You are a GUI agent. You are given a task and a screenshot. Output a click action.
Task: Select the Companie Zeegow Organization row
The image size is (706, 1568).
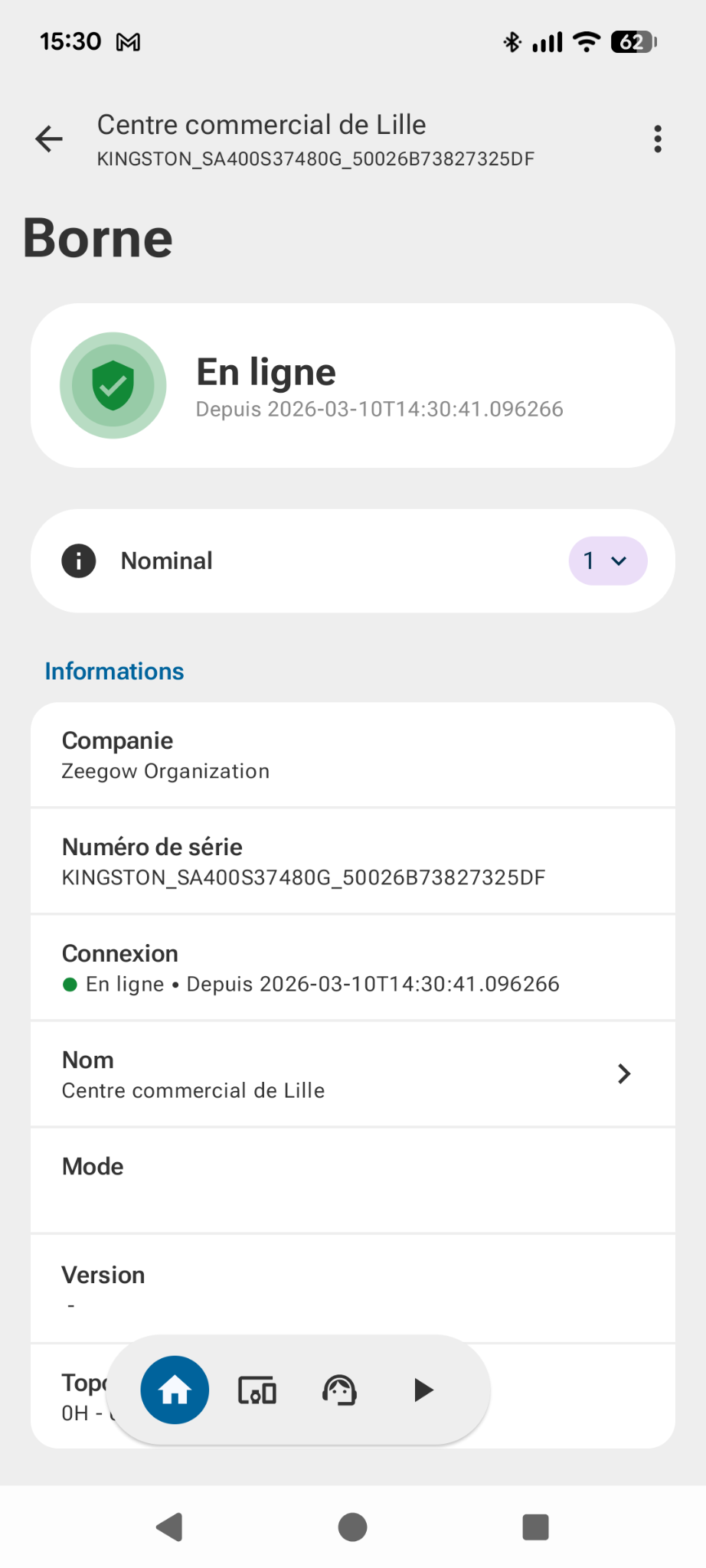[x=352, y=755]
